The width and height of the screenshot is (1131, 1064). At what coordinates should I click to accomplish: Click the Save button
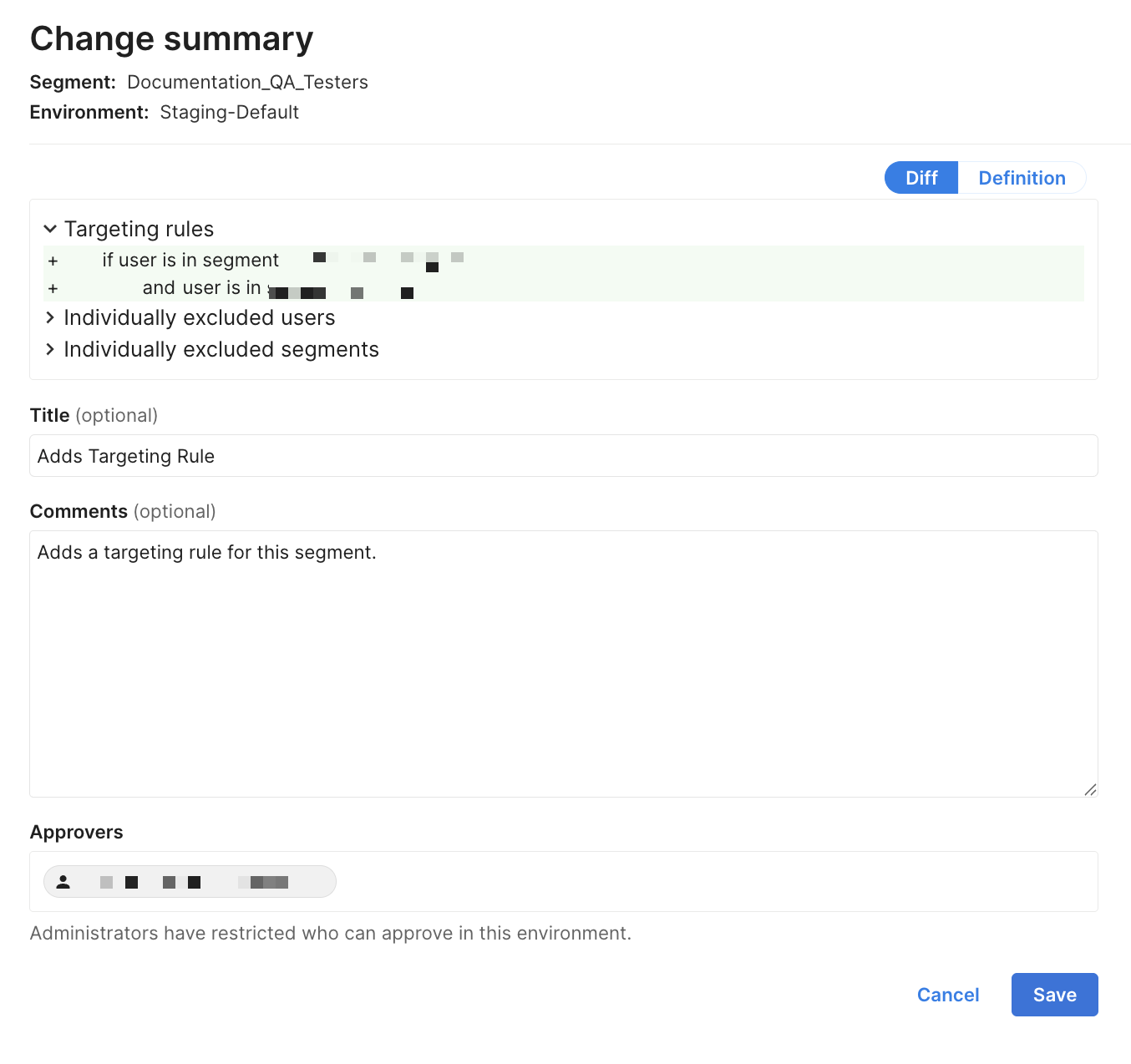point(1053,995)
